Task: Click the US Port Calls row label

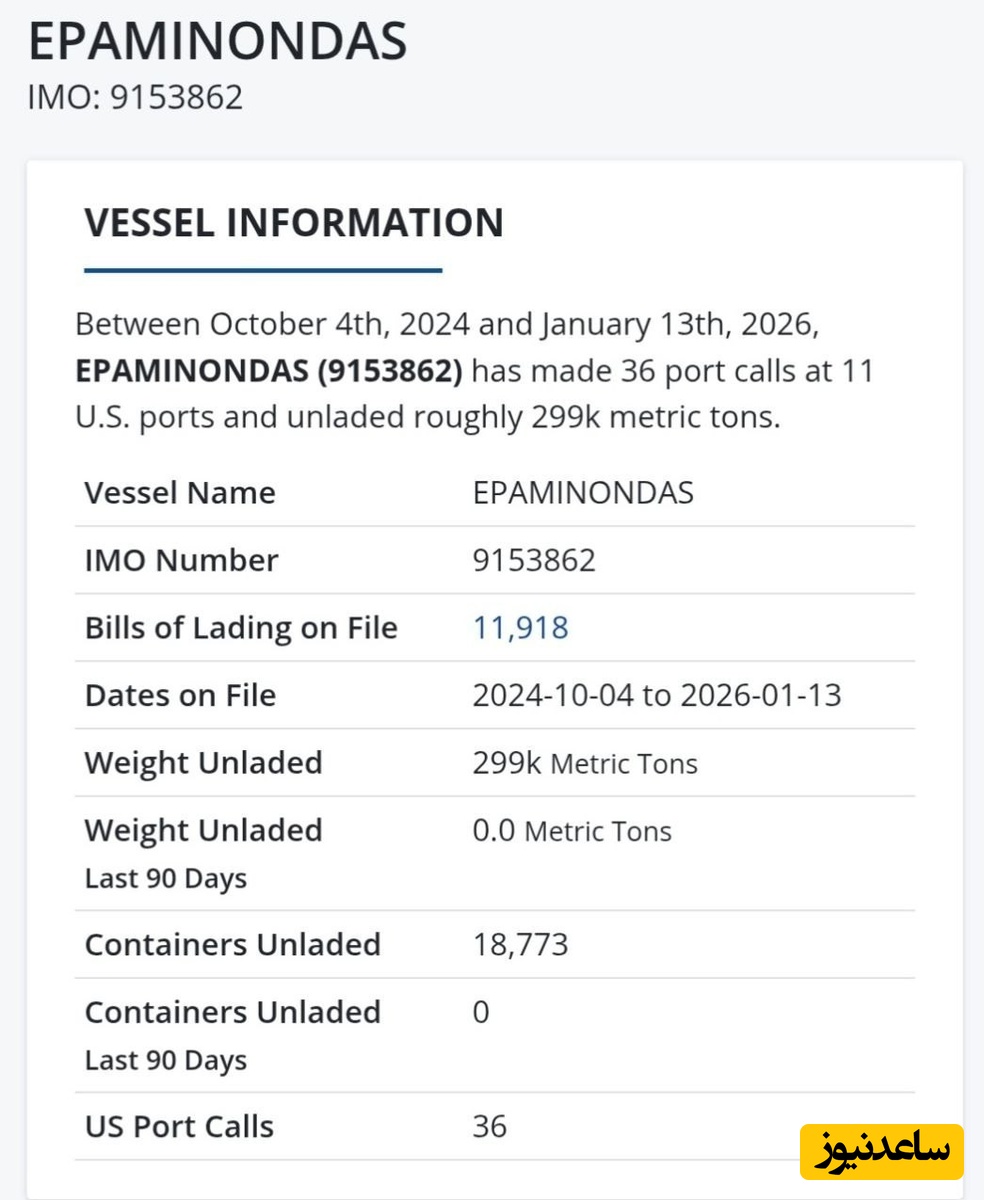Action: tap(179, 1127)
